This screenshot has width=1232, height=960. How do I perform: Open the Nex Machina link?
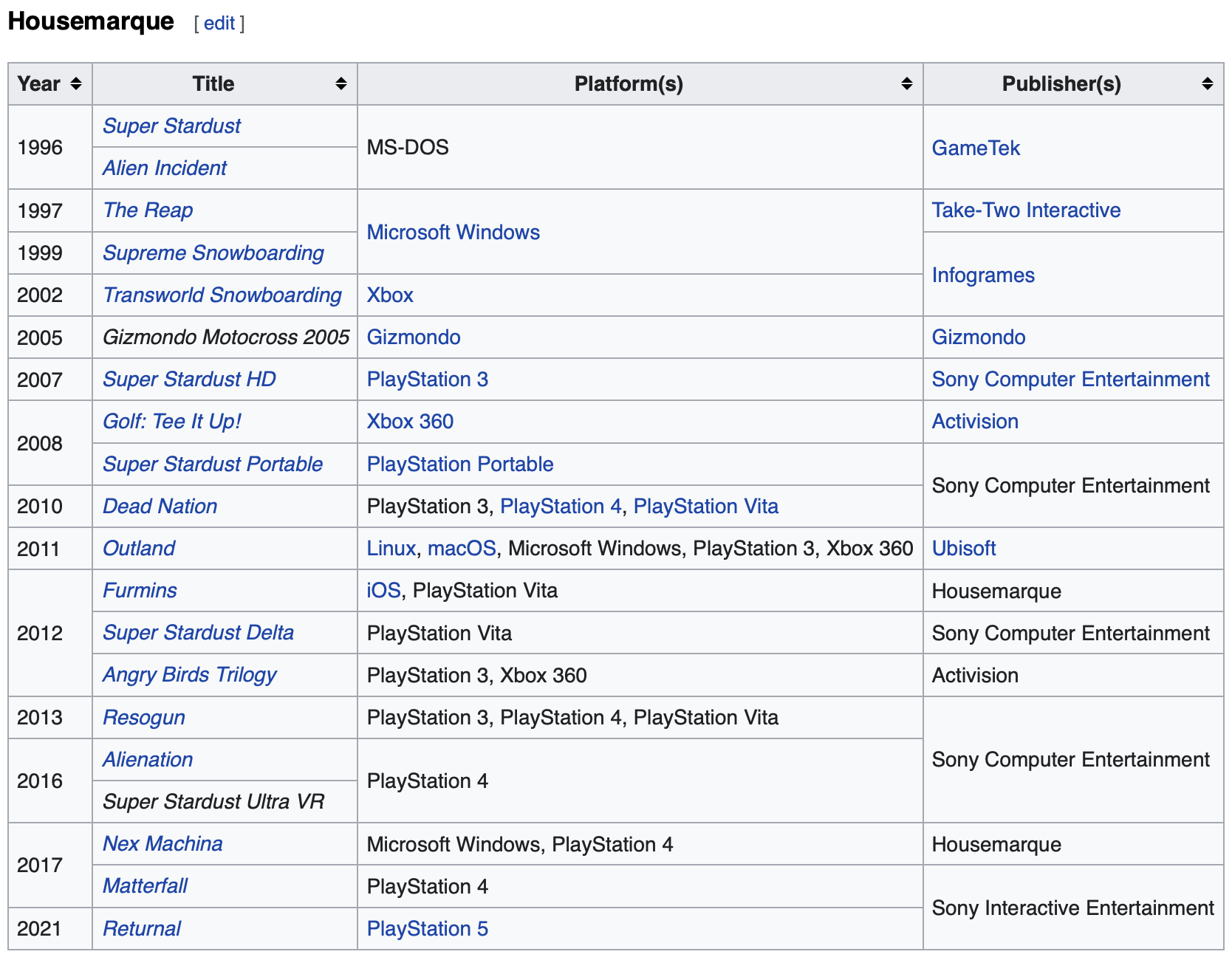pos(162,843)
